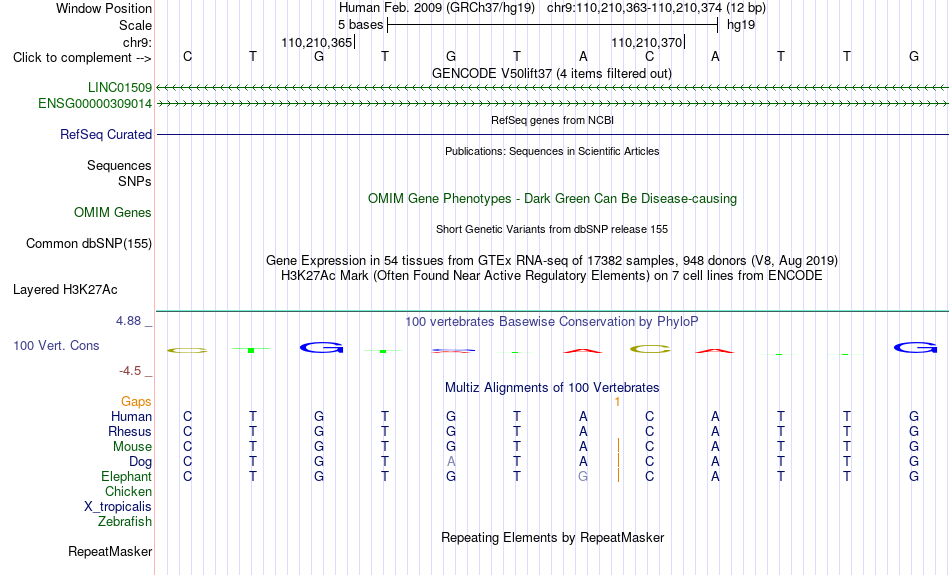Open the OMIM Gene Phenotypes track title
950x575 pixels.
point(552,199)
